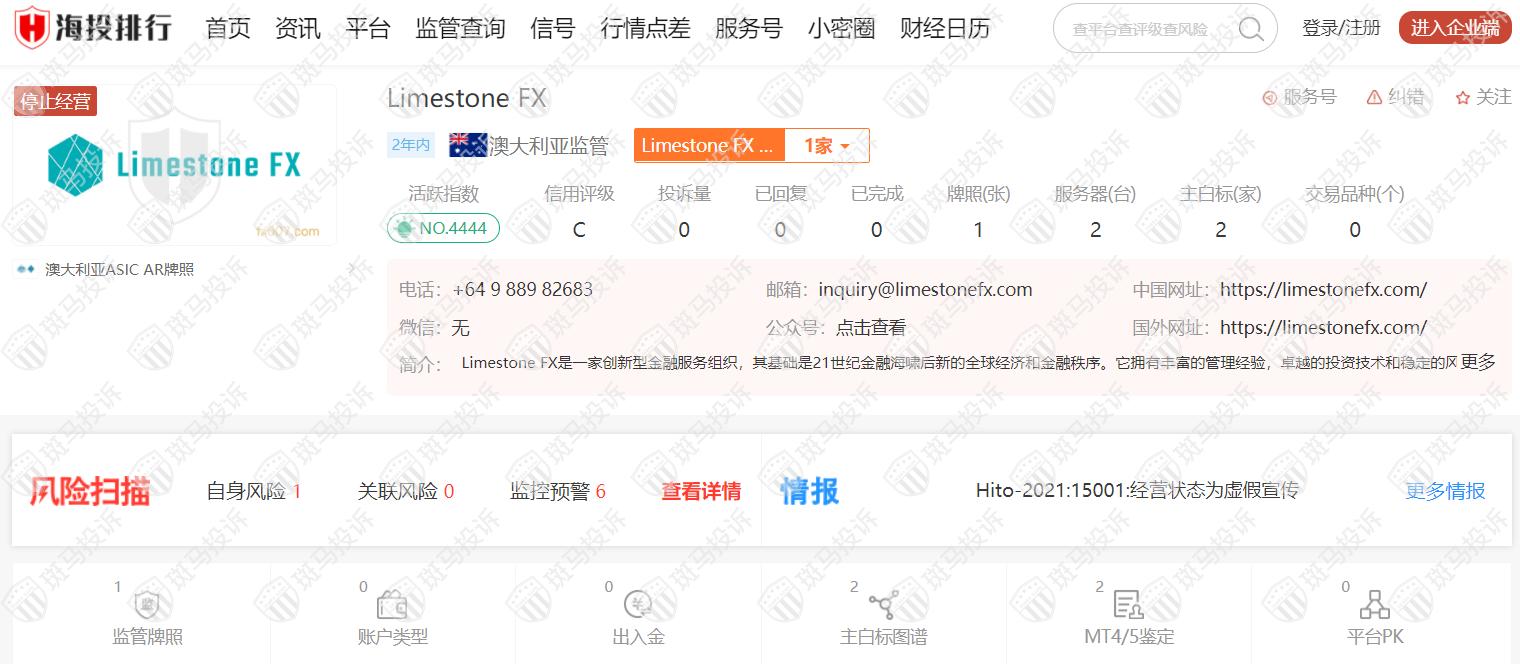
Task: Click 登录/注册 link
Action: pos(1341,28)
